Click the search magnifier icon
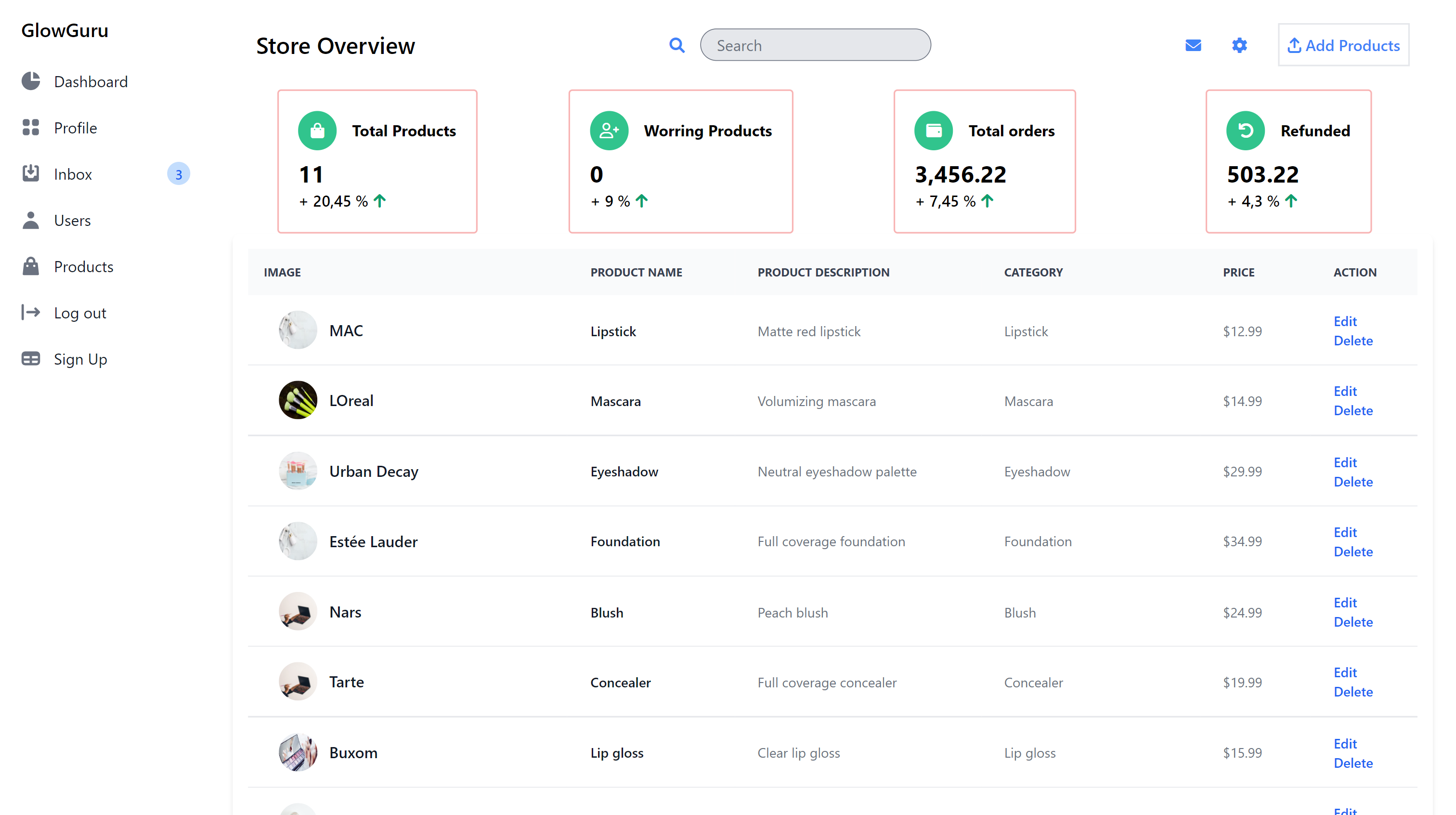This screenshot has height=815, width=1456. click(676, 45)
